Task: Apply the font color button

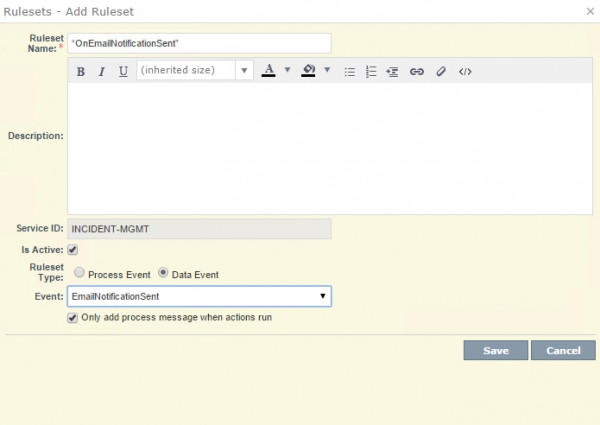Action: point(268,70)
